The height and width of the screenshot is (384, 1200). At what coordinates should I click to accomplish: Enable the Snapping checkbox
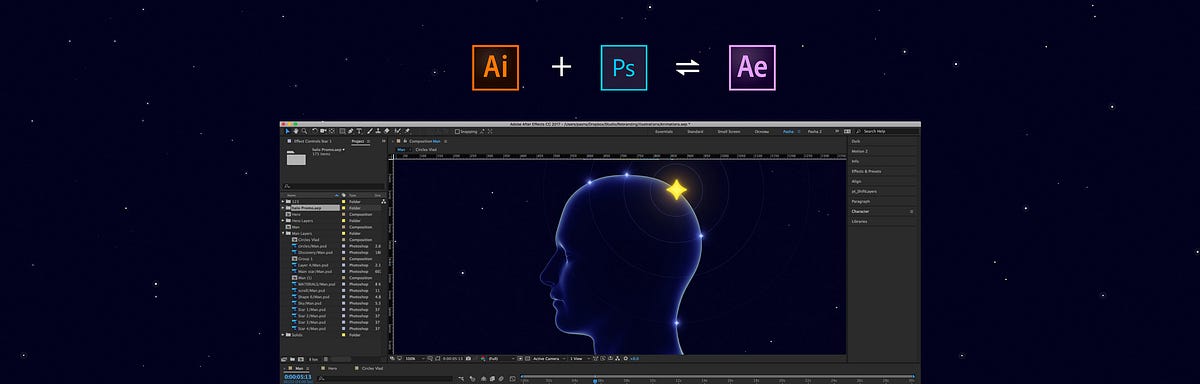[x=458, y=131]
